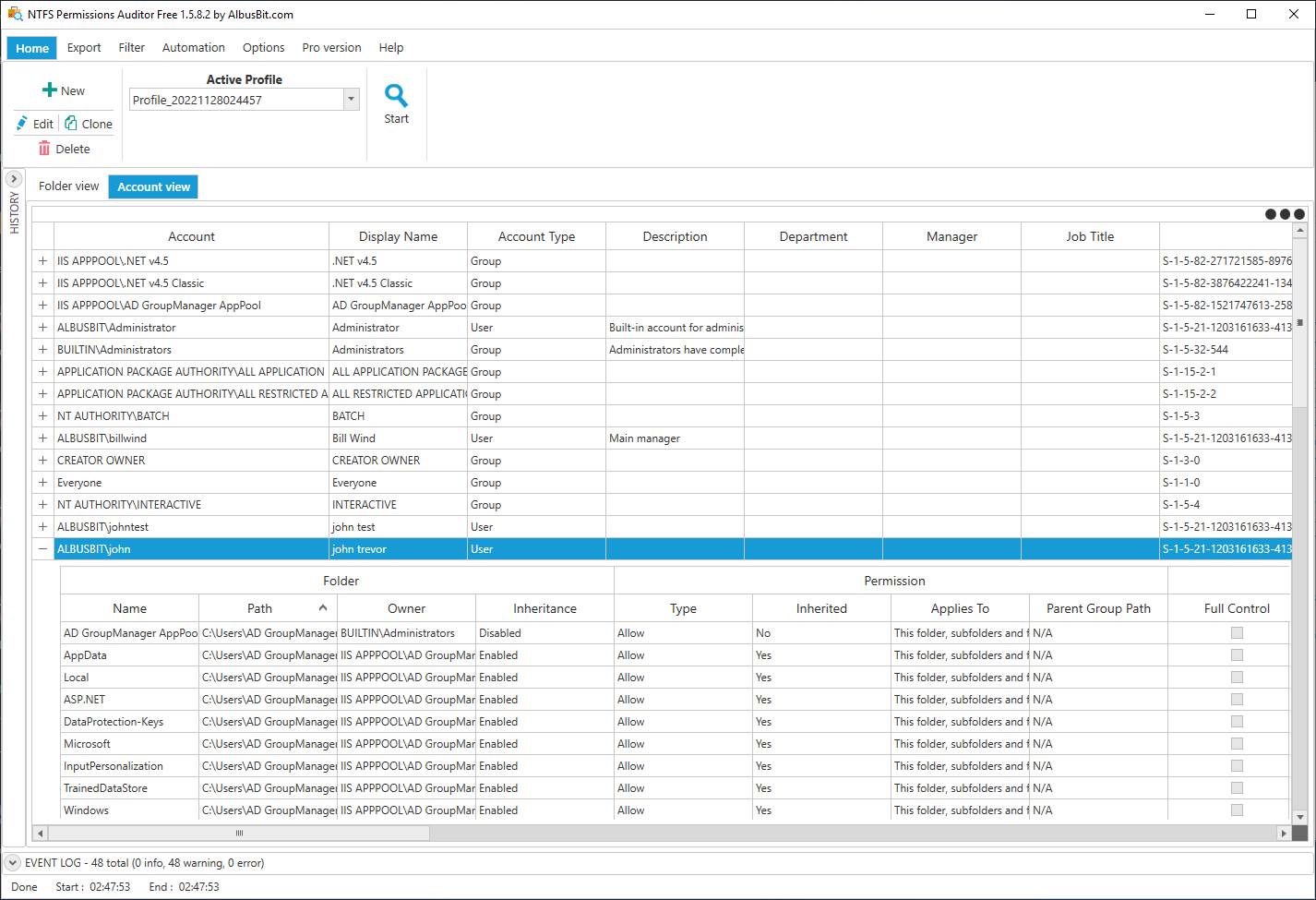Toggle Full Control checkbox for ASP.NET row
Viewport: 1316px width, 900px height.
point(1237,700)
